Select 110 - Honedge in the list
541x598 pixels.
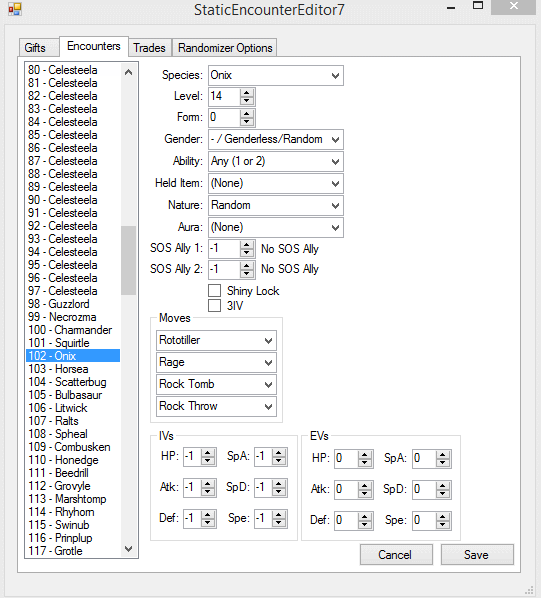(x=73, y=460)
